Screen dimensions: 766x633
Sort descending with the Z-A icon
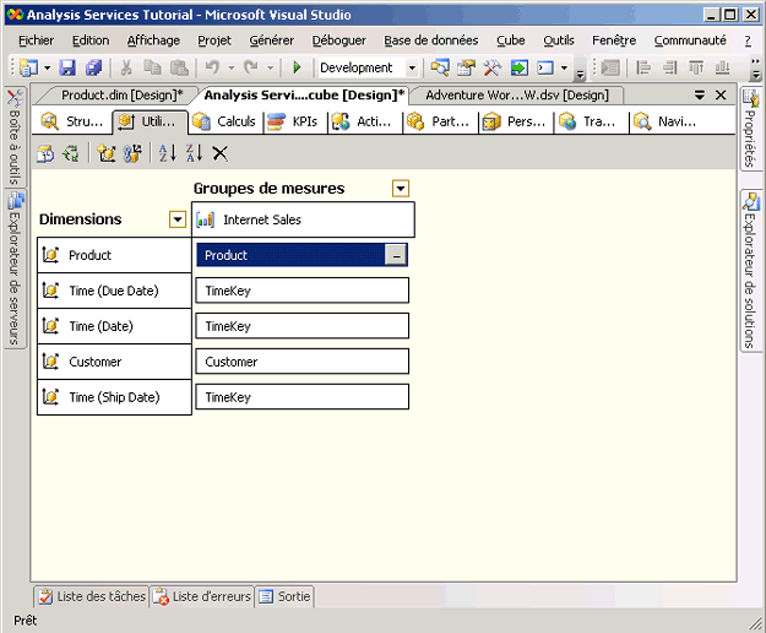click(194, 153)
